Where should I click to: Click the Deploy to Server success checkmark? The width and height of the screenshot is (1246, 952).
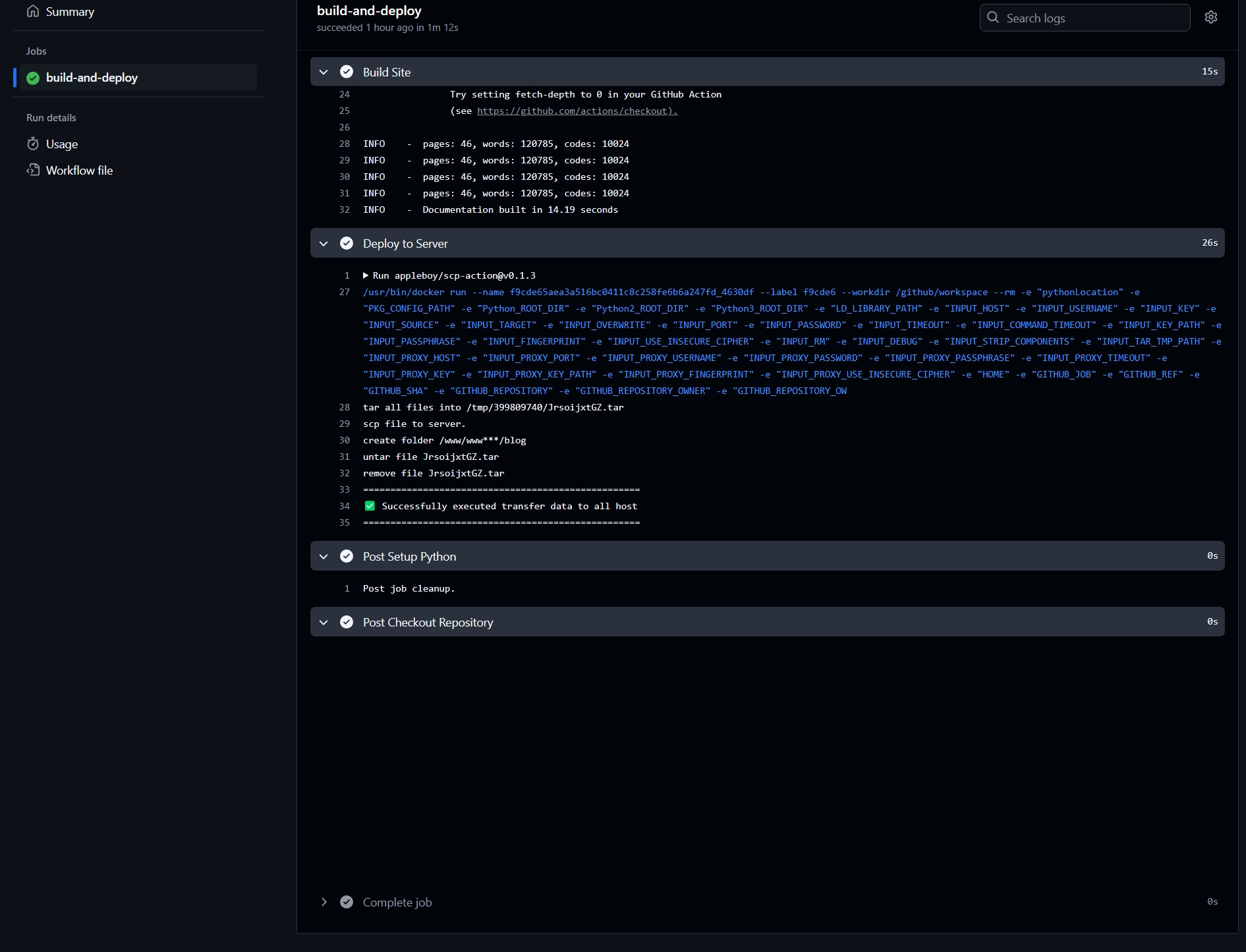[x=347, y=243]
